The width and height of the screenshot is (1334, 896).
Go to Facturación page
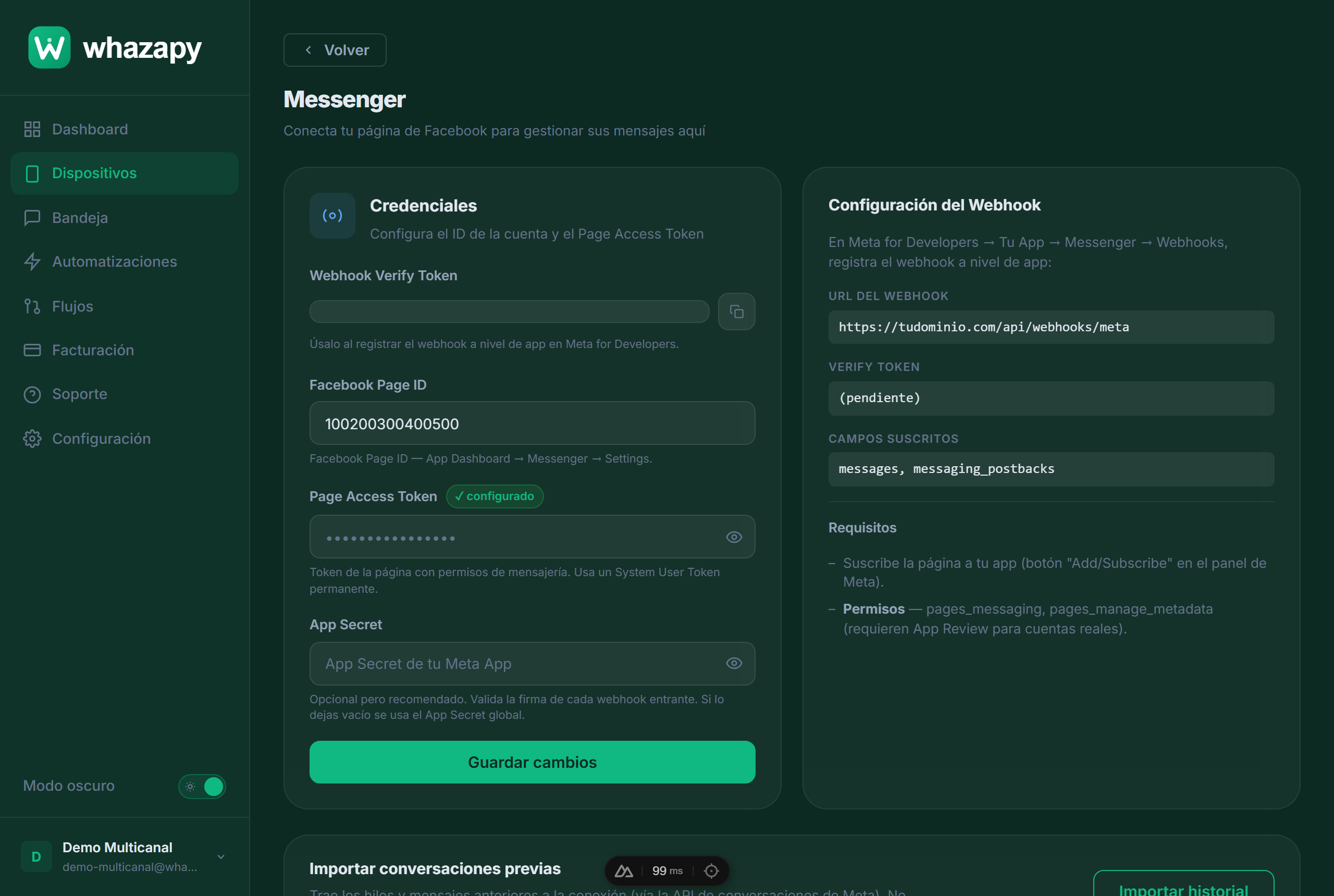[x=125, y=350]
